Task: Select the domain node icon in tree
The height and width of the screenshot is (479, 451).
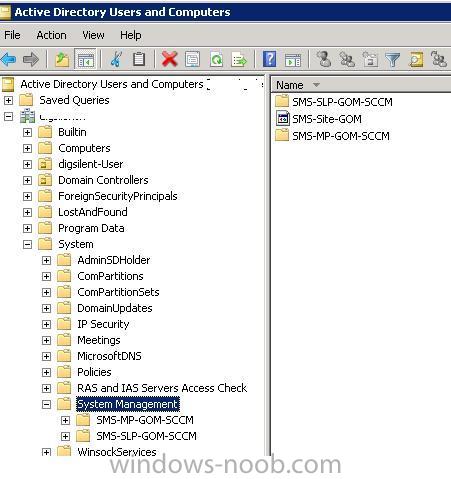Action: (27, 116)
